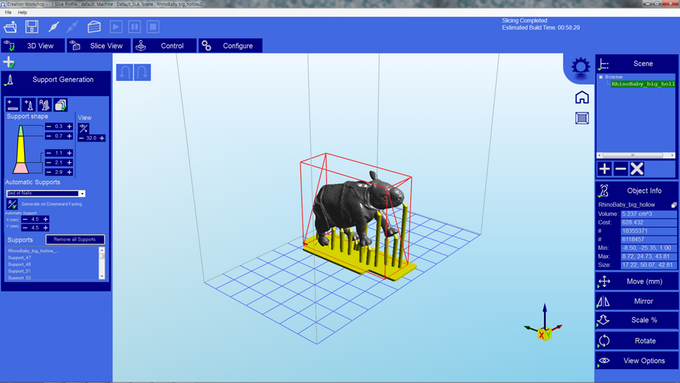Select RhinoBaby_big_holl in scene tree
The width and height of the screenshot is (680, 383).
643,84
